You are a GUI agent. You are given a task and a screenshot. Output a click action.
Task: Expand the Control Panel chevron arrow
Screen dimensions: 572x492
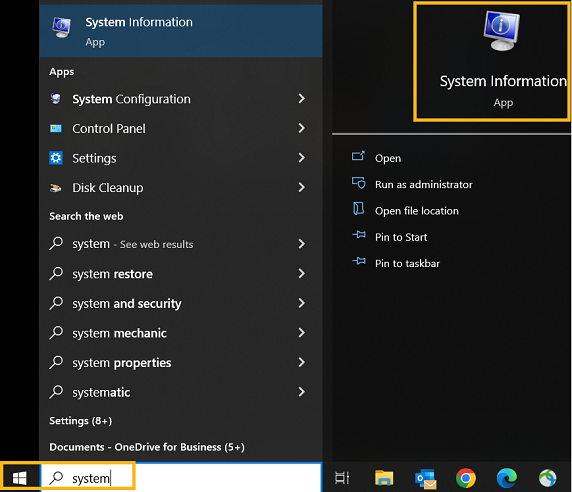(301, 128)
